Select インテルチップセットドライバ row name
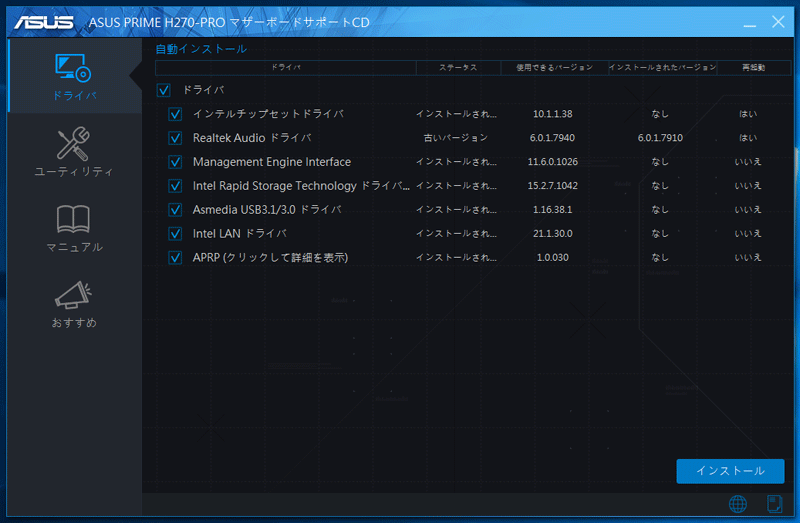Screen dimensions: 800x523 click(268, 114)
